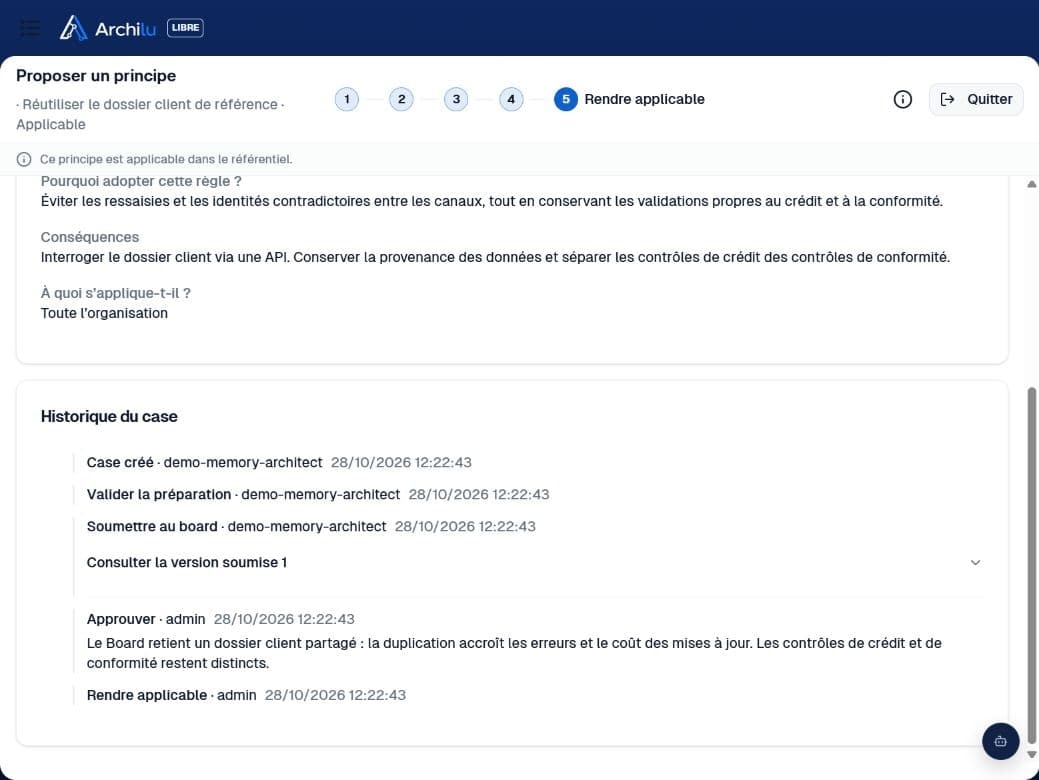
Task: Click Toute l'organisation scope value
Action: pos(104,313)
